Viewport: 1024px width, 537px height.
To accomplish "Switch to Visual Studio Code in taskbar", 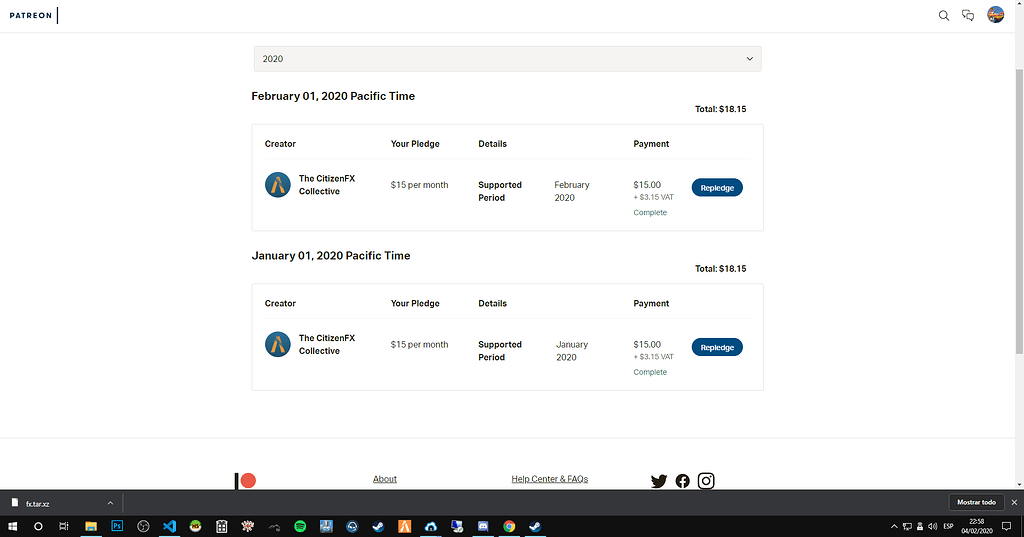I will pos(169,526).
